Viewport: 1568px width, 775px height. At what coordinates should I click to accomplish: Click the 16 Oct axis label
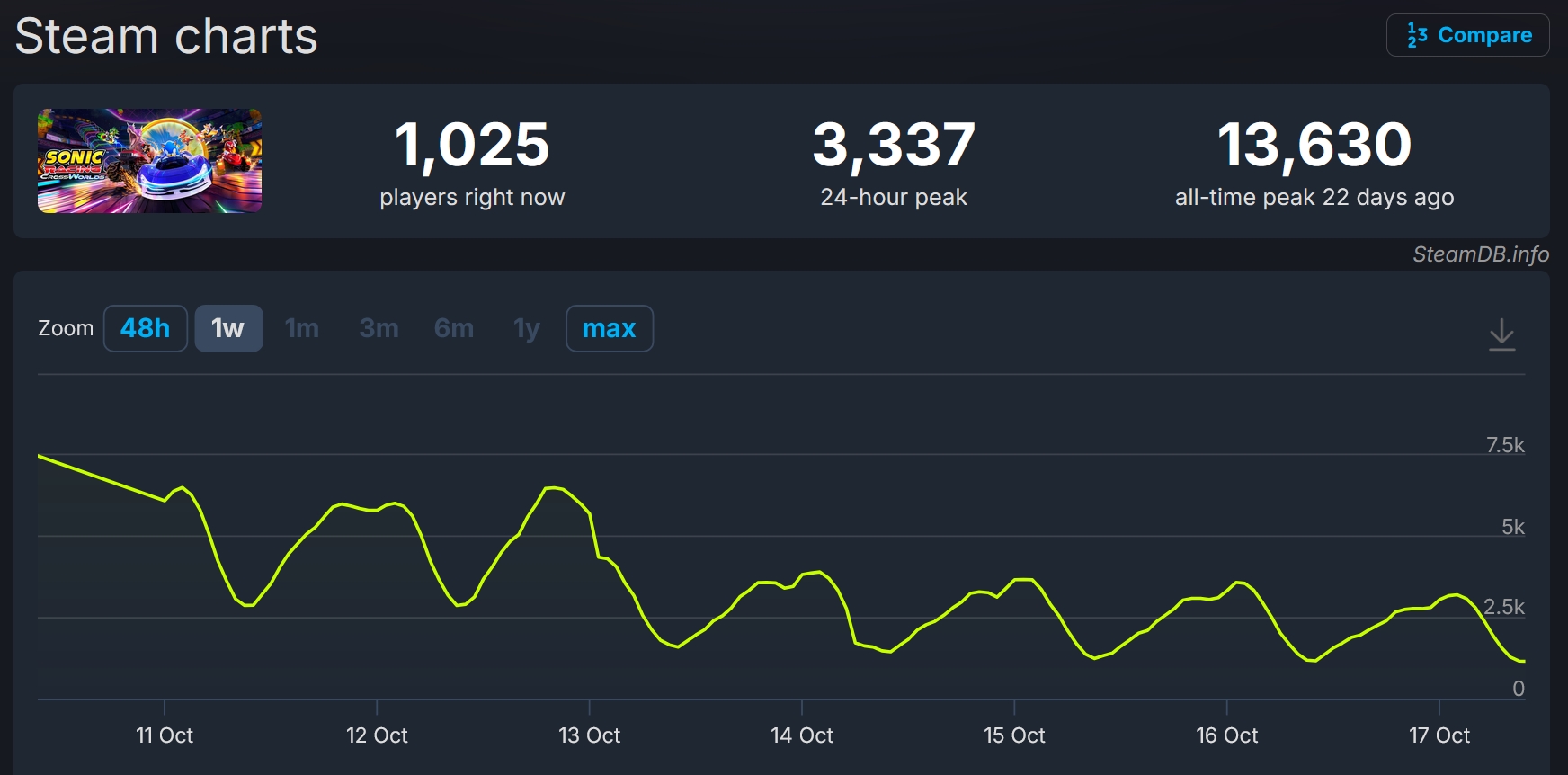pos(1227,735)
